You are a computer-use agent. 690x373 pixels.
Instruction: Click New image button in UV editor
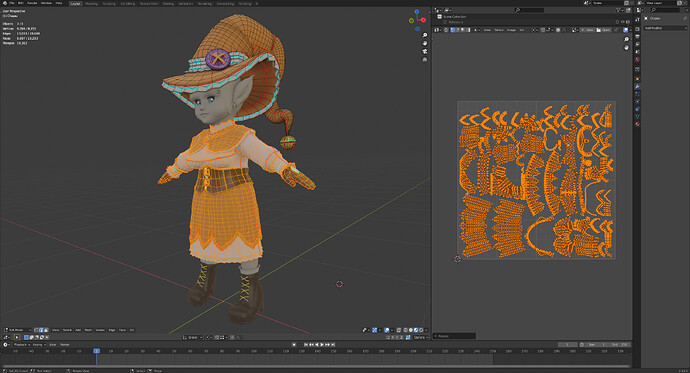587,30
